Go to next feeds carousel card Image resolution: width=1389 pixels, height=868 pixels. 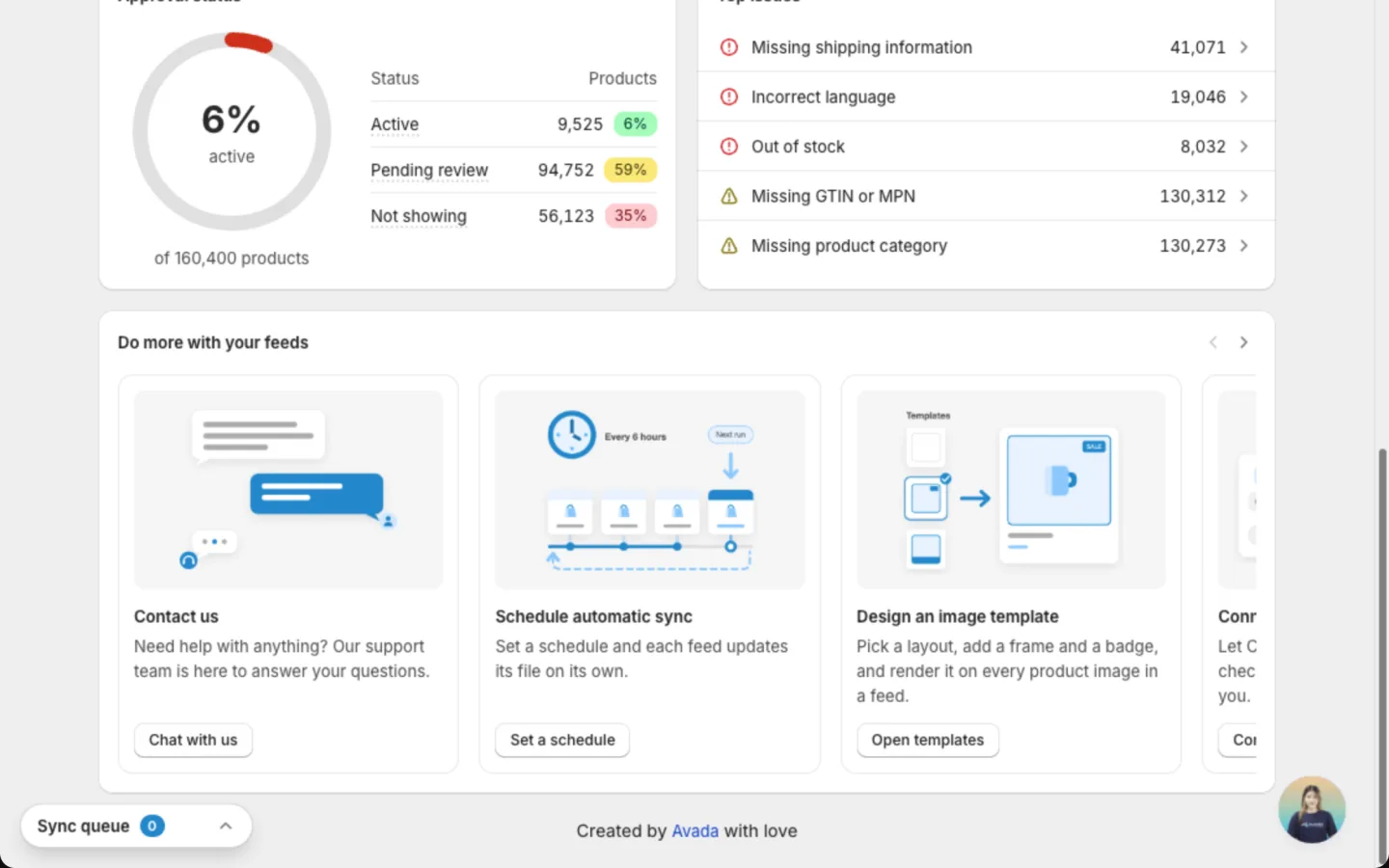(1243, 342)
